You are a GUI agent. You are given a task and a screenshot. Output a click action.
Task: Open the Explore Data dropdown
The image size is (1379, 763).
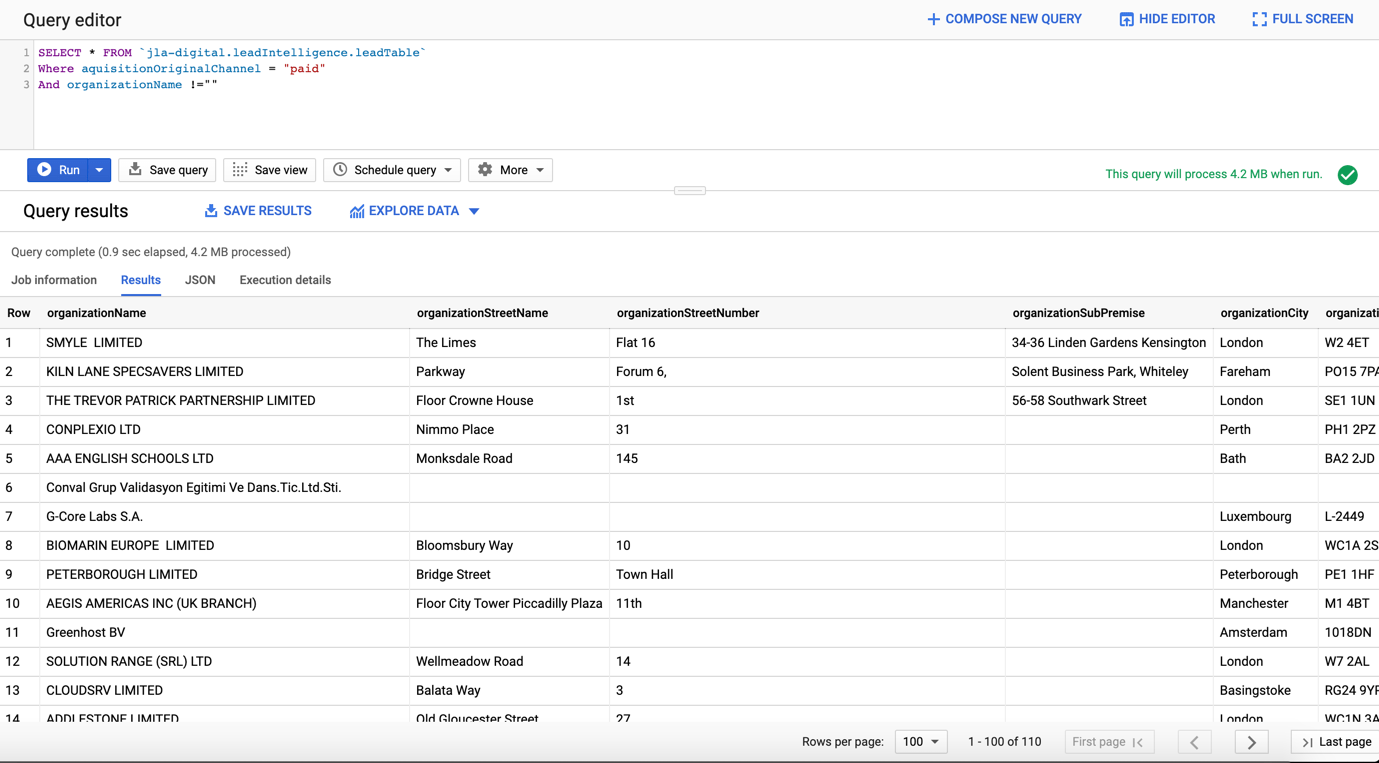click(x=474, y=211)
